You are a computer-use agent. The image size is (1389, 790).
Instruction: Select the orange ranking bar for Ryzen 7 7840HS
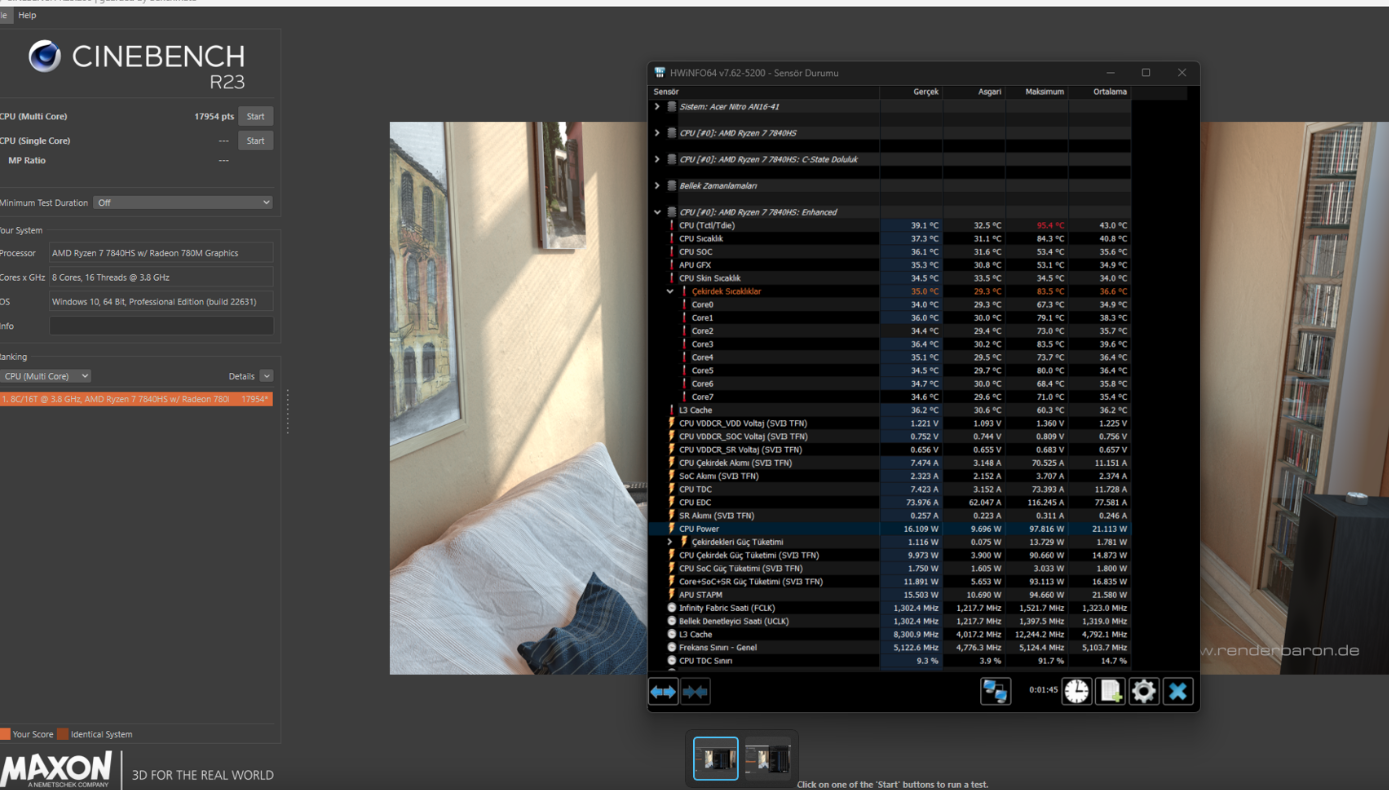click(x=136, y=399)
